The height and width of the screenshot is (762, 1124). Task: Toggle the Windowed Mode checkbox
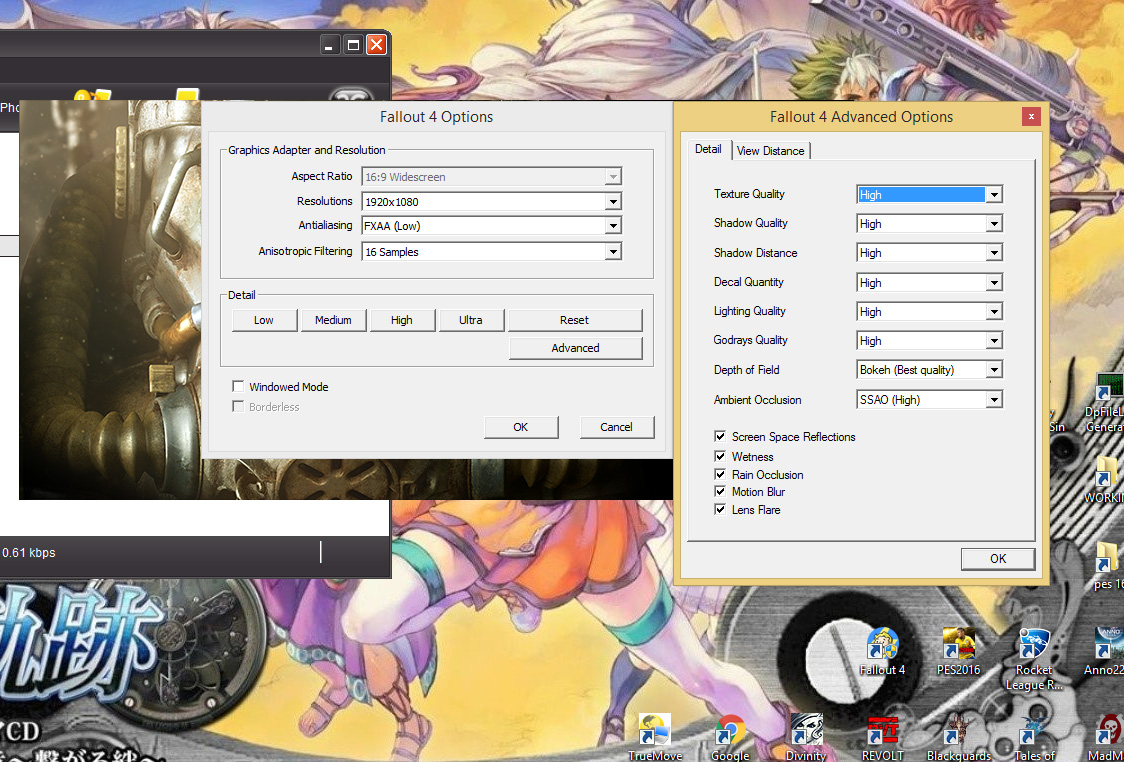tap(238, 386)
